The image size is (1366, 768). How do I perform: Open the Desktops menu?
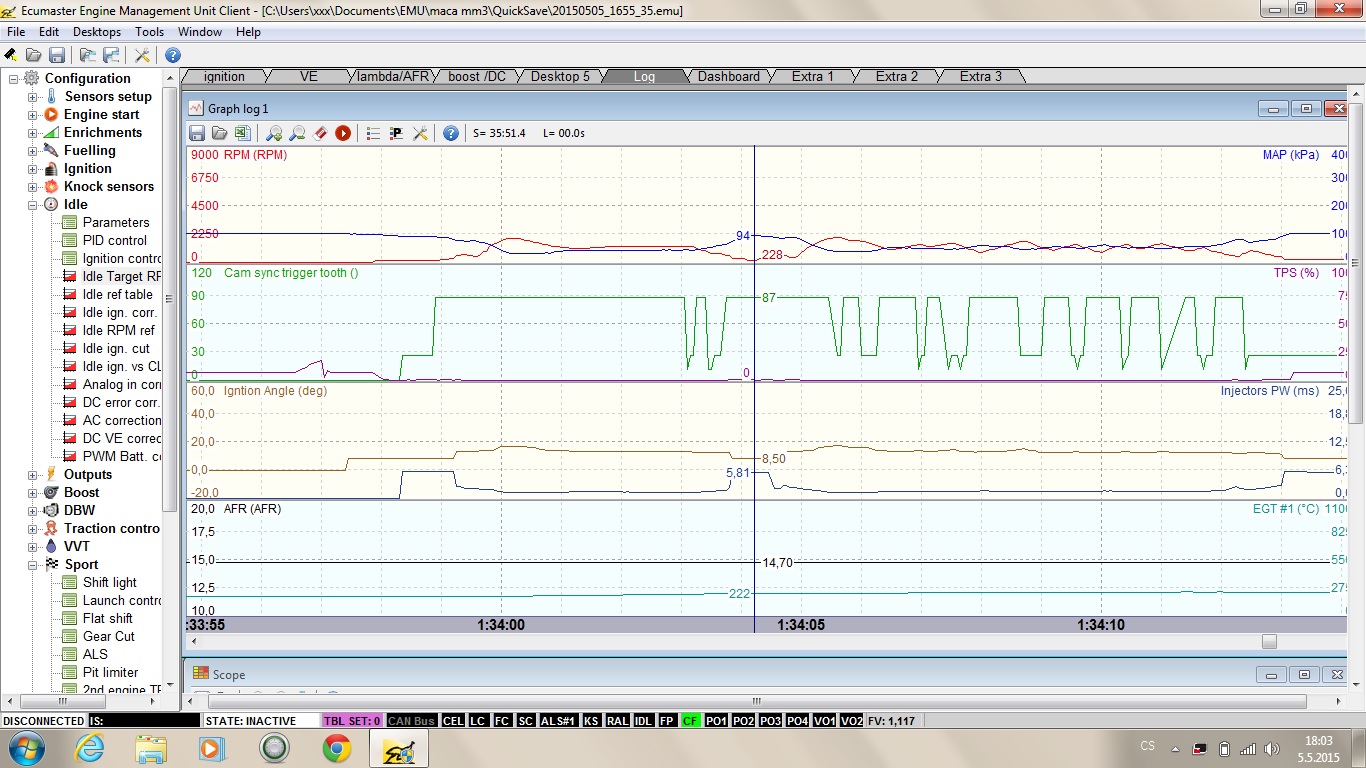[x=96, y=32]
